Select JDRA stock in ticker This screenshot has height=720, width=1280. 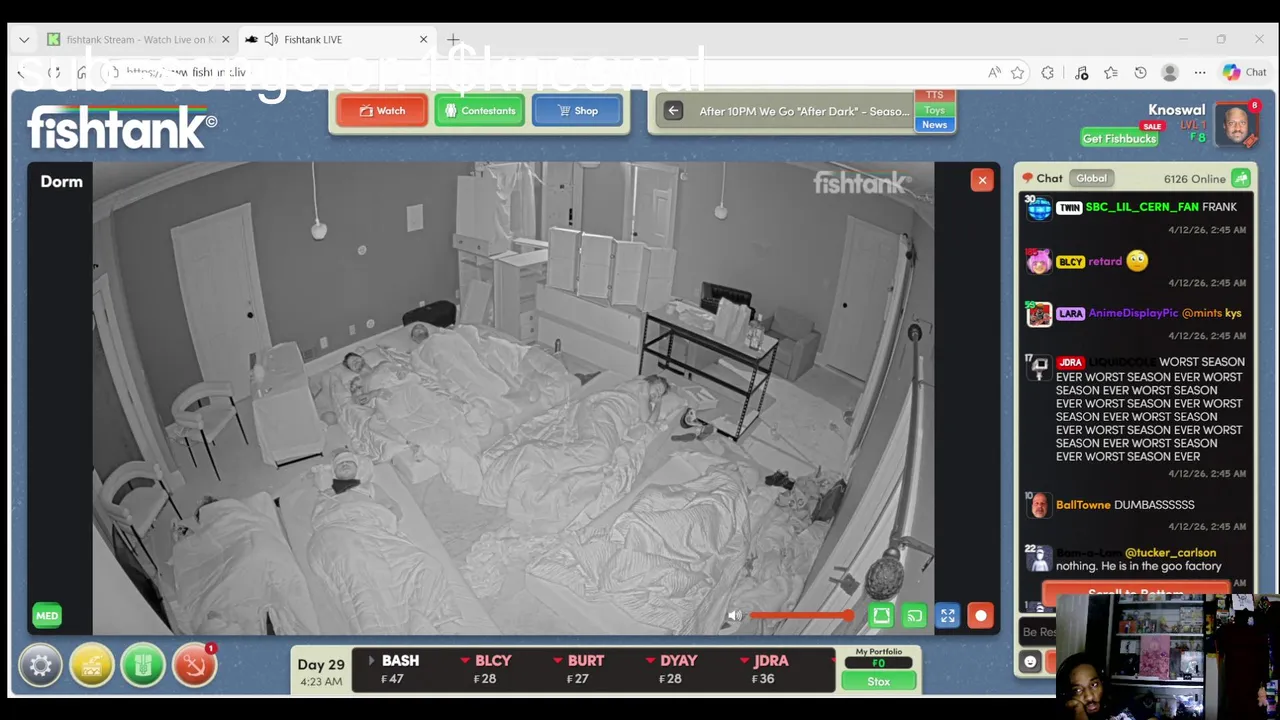pos(764,669)
